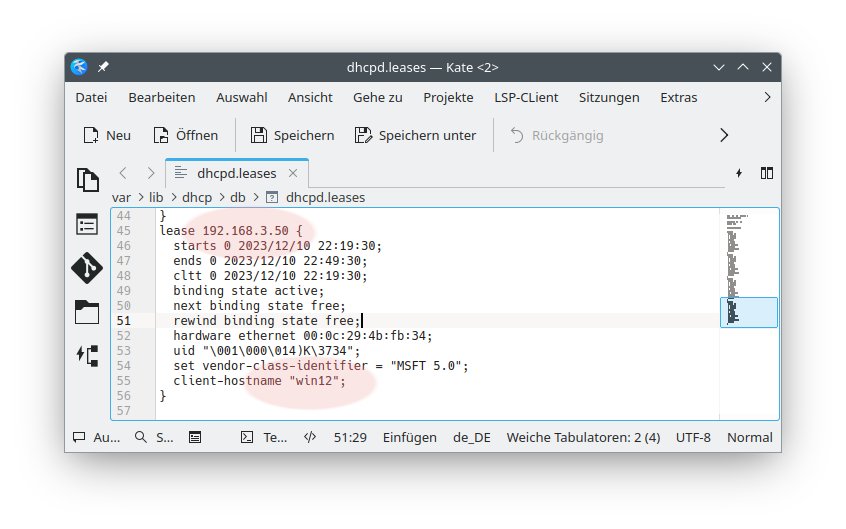The image size is (846, 529).
Task: Open the Gehe zu menu
Action: click(x=378, y=98)
